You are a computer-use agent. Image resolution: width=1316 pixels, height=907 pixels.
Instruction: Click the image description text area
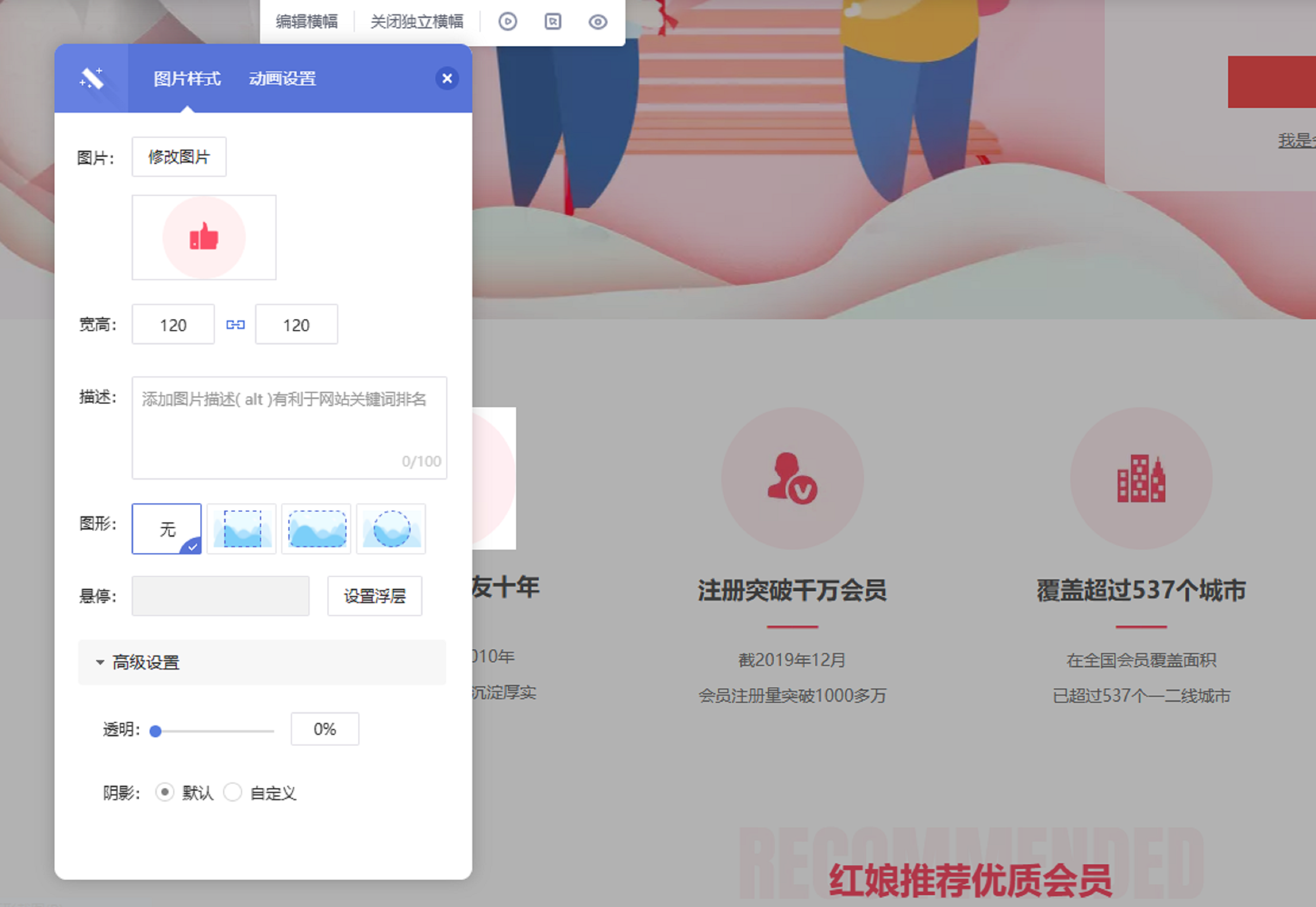point(289,427)
